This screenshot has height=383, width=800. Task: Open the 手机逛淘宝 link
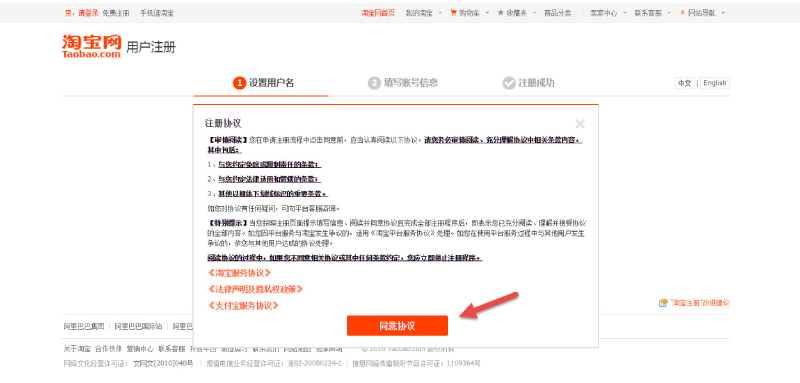tap(157, 13)
